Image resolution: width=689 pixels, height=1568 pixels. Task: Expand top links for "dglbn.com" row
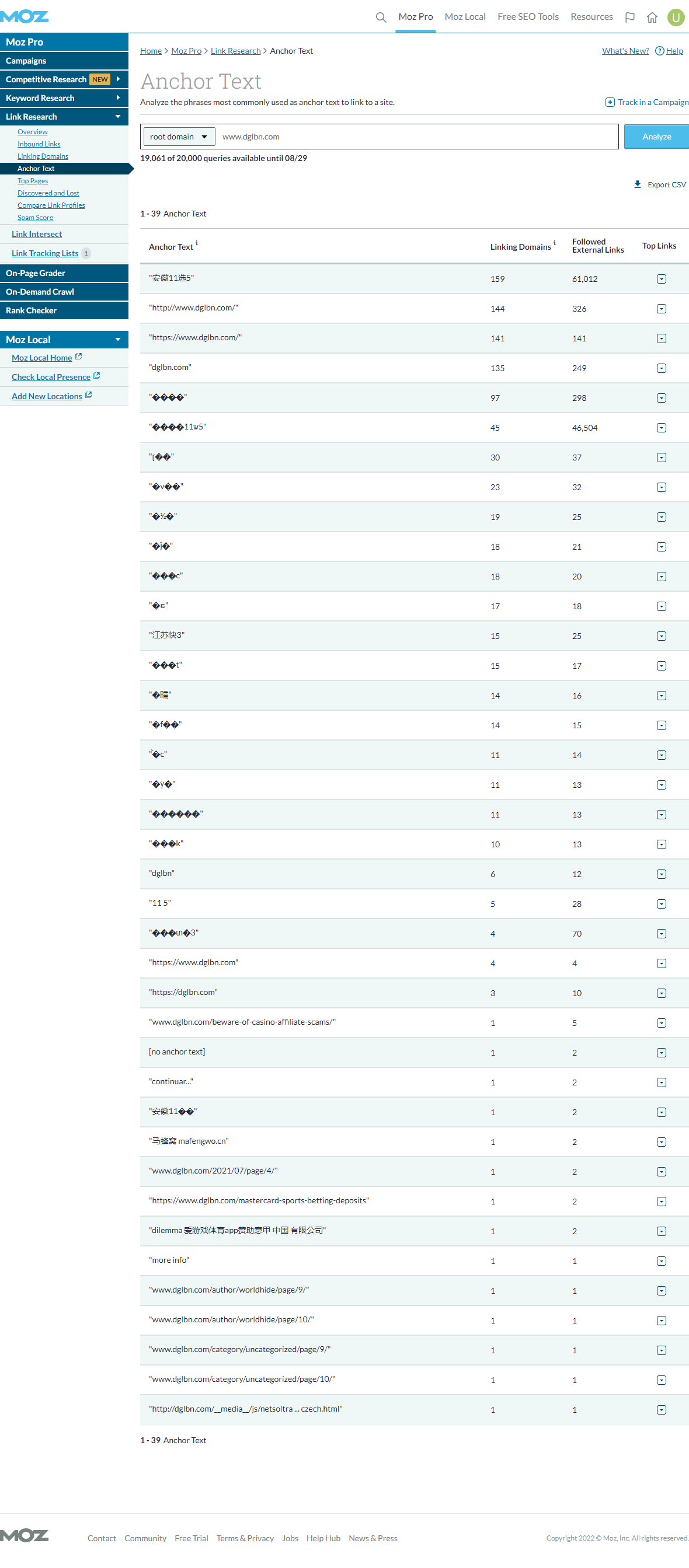tap(661, 368)
